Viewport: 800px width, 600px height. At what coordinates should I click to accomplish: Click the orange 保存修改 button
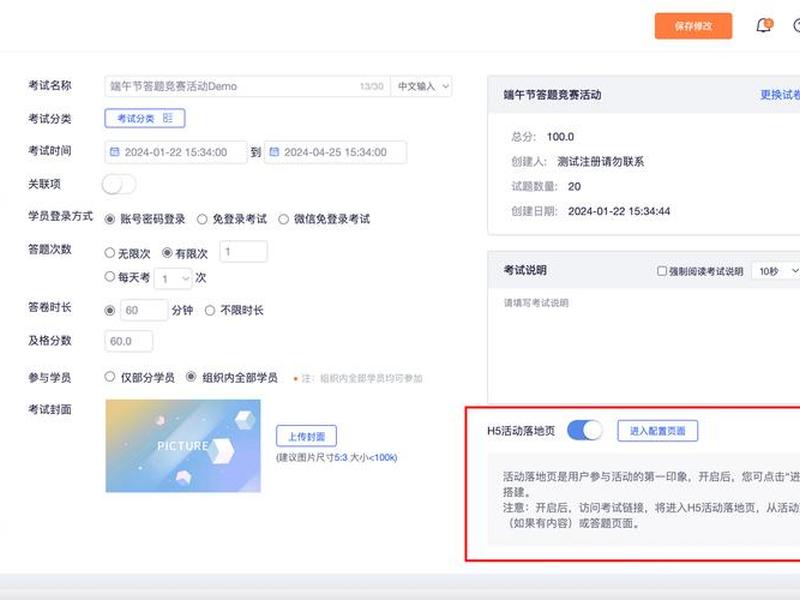(693, 26)
